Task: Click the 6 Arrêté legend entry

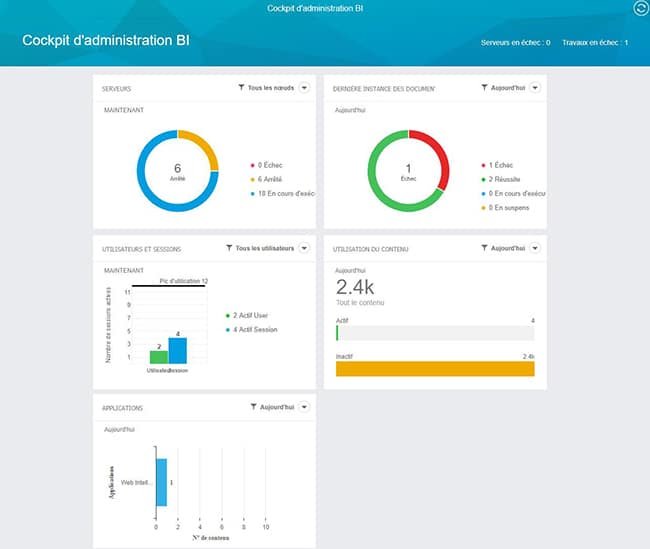Action: [x=266, y=179]
